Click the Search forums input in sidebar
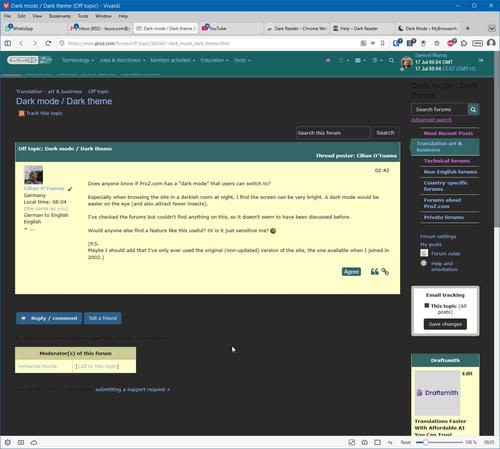Screen dimensions: 500x449 [x=440, y=109]
